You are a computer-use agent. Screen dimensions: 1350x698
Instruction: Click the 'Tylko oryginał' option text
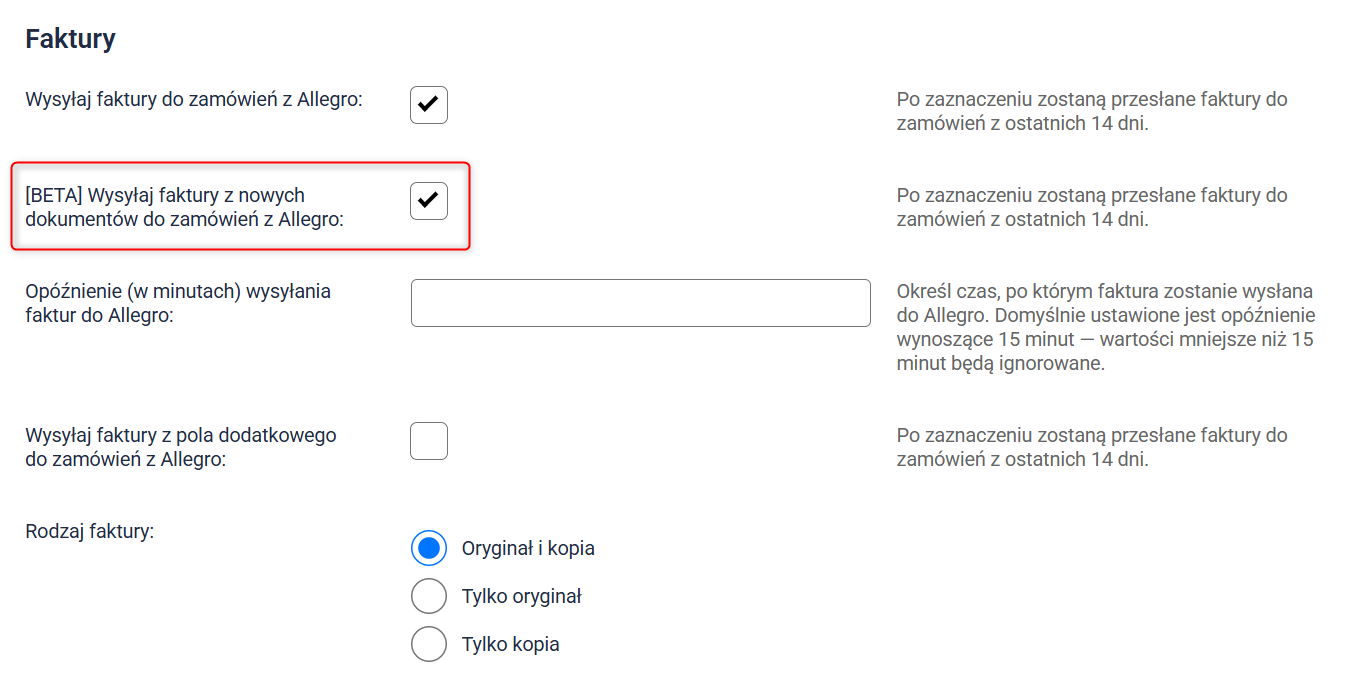(521, 596)
